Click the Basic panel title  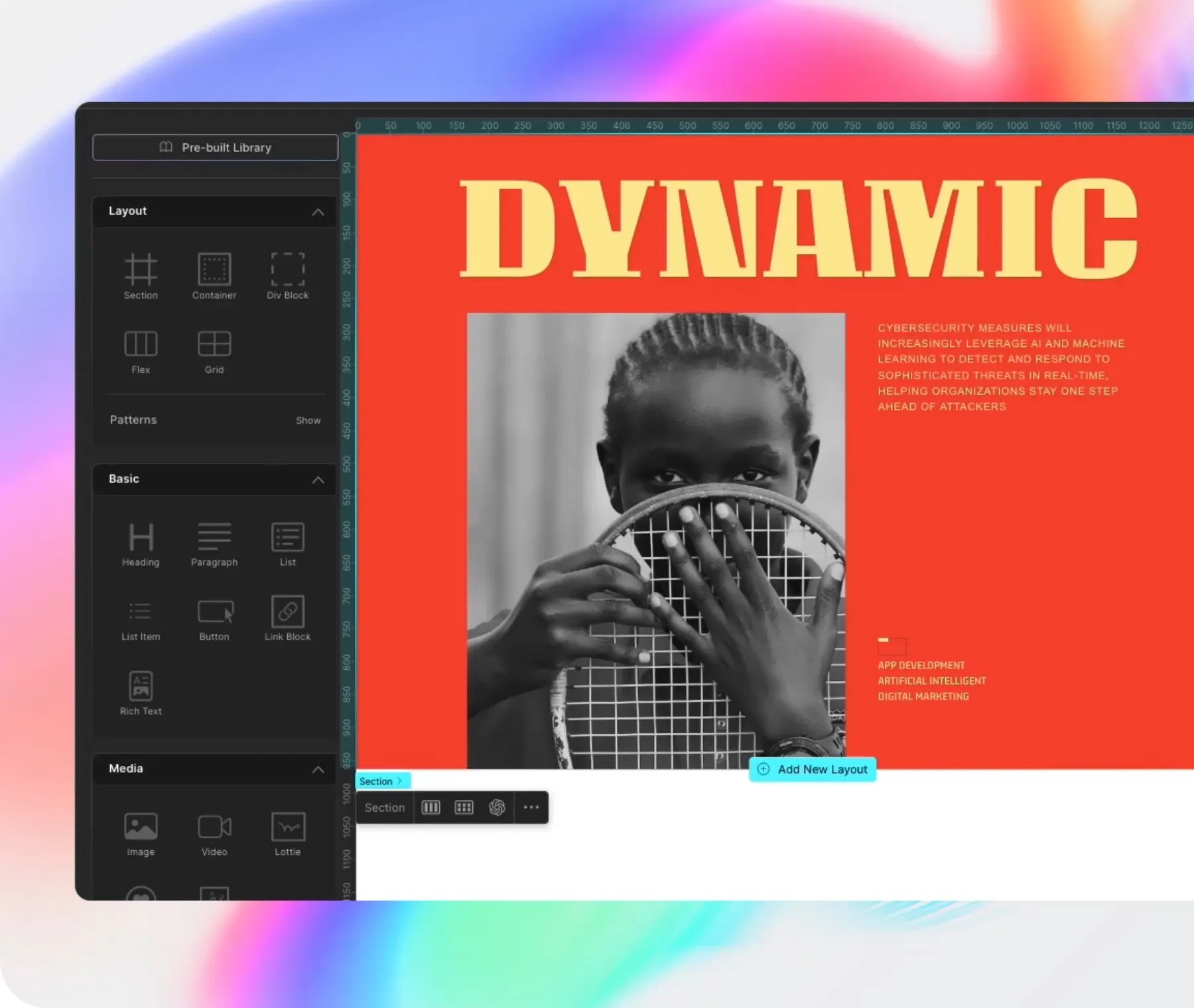pyautogui.click(x=124, y=479)
